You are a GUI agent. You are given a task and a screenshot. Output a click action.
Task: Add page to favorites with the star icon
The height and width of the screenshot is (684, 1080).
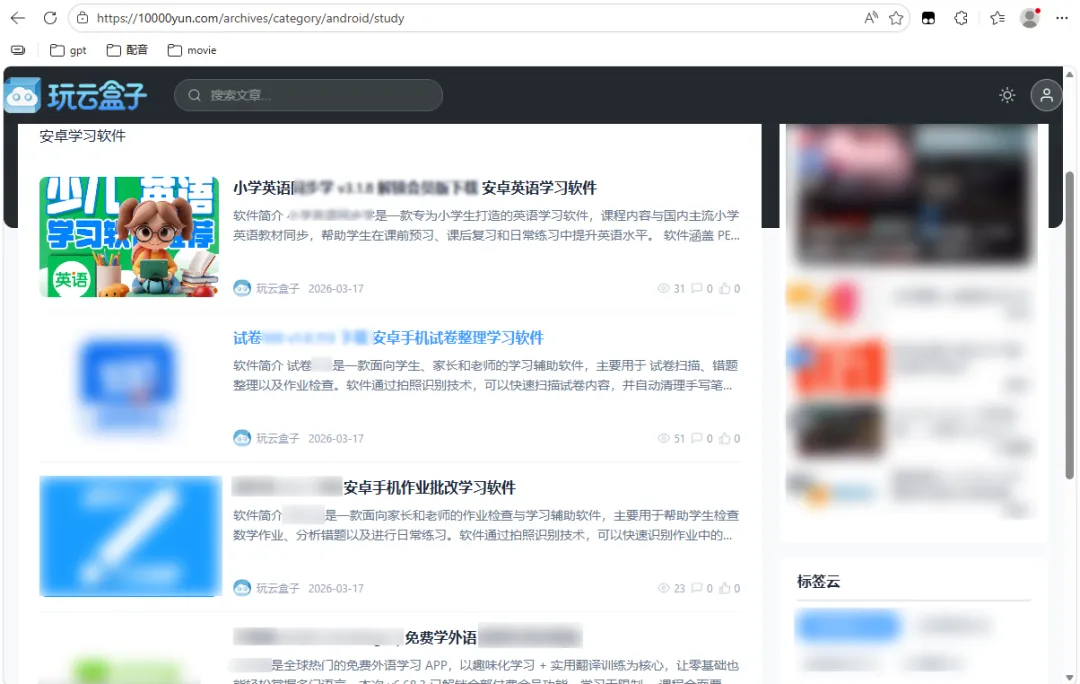896,19
